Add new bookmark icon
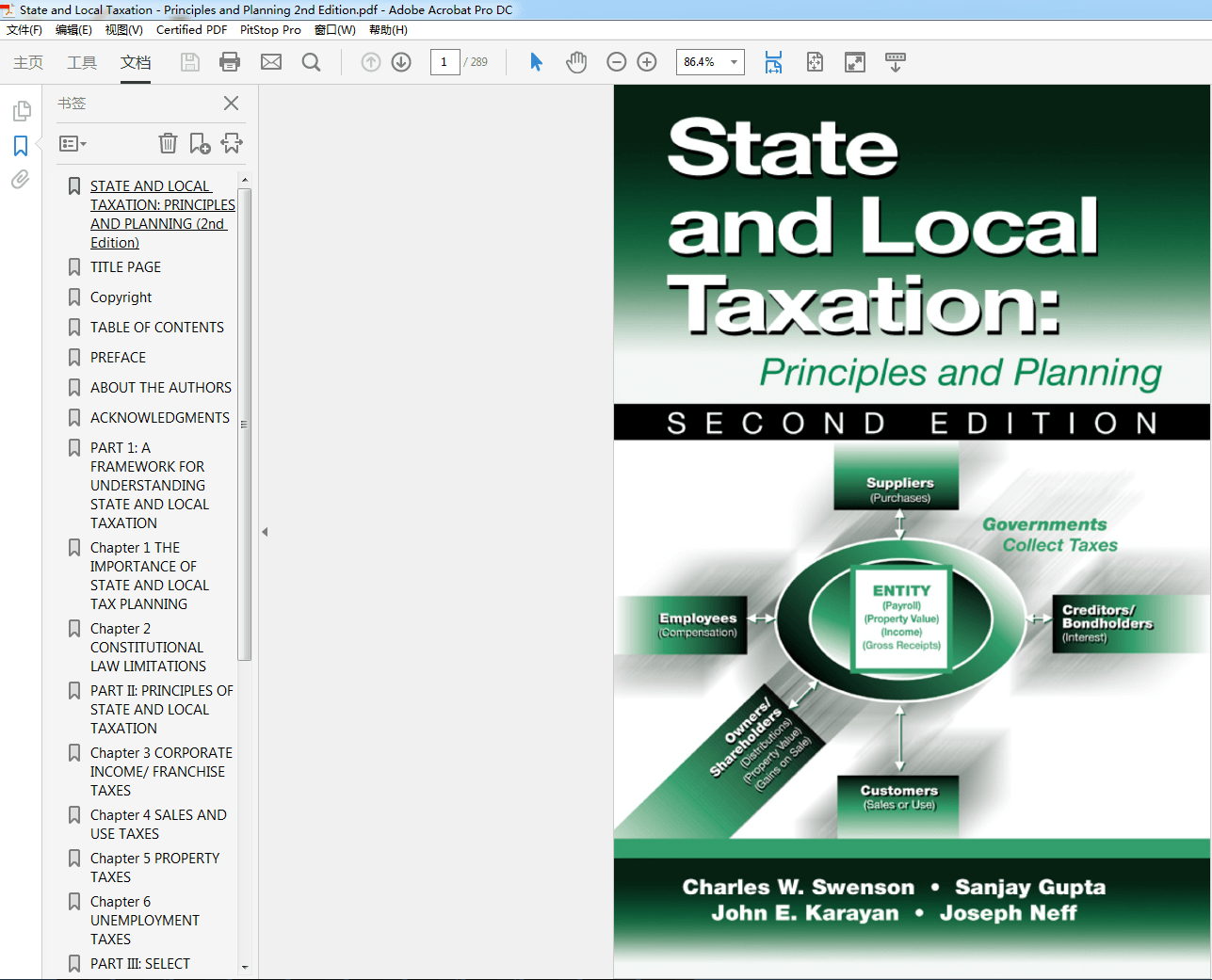Viewport: 1212px width, 980px height. point(200,143)
